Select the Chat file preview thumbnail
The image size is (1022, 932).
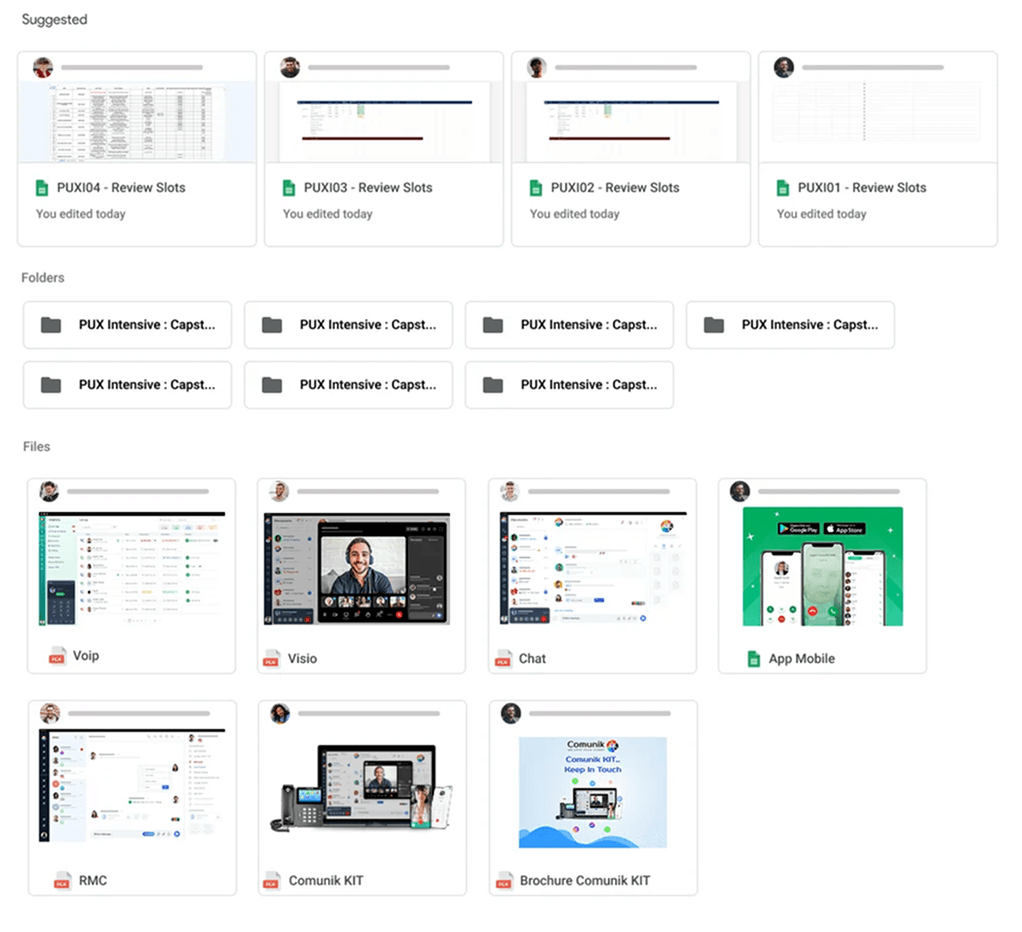tap(591, 568)
